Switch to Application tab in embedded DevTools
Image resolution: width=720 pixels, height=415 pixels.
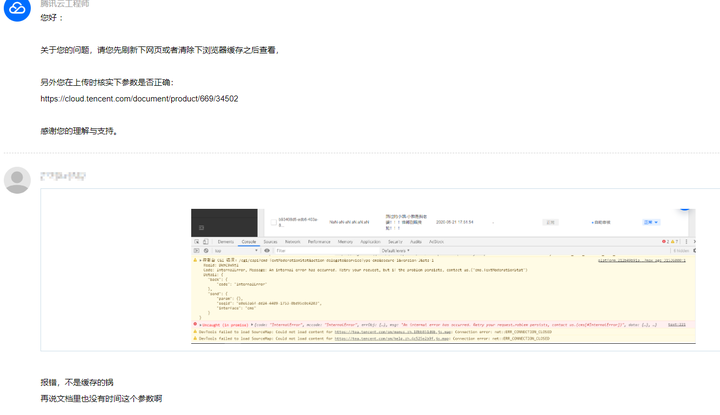pos(370,241)
